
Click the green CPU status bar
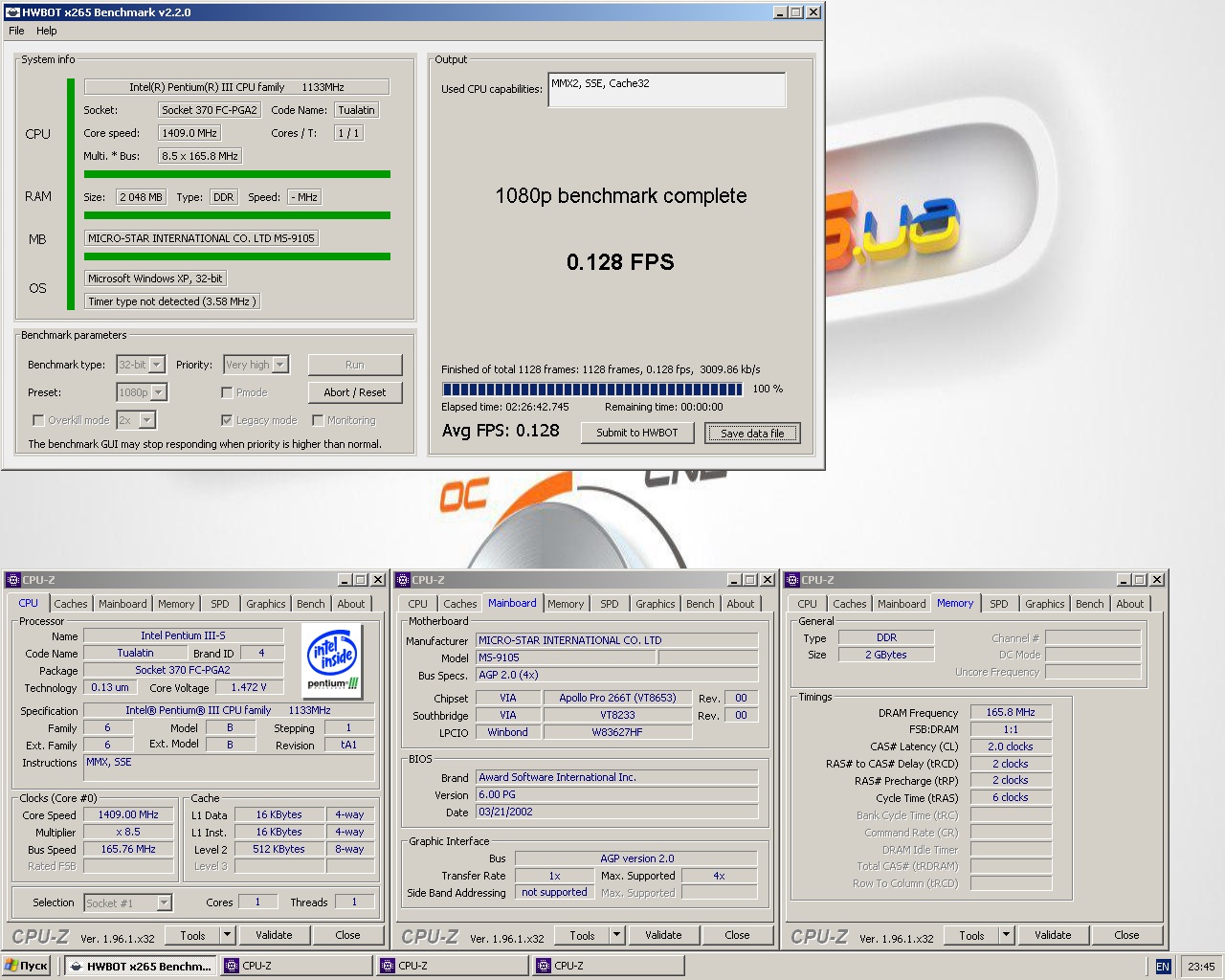[x=237, y=174]
